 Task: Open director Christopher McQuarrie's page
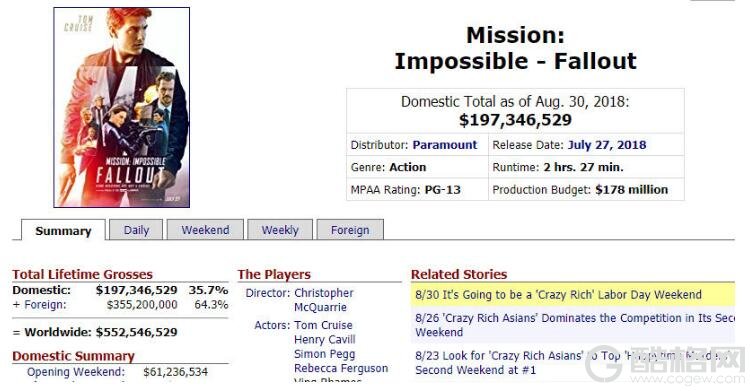324,300
